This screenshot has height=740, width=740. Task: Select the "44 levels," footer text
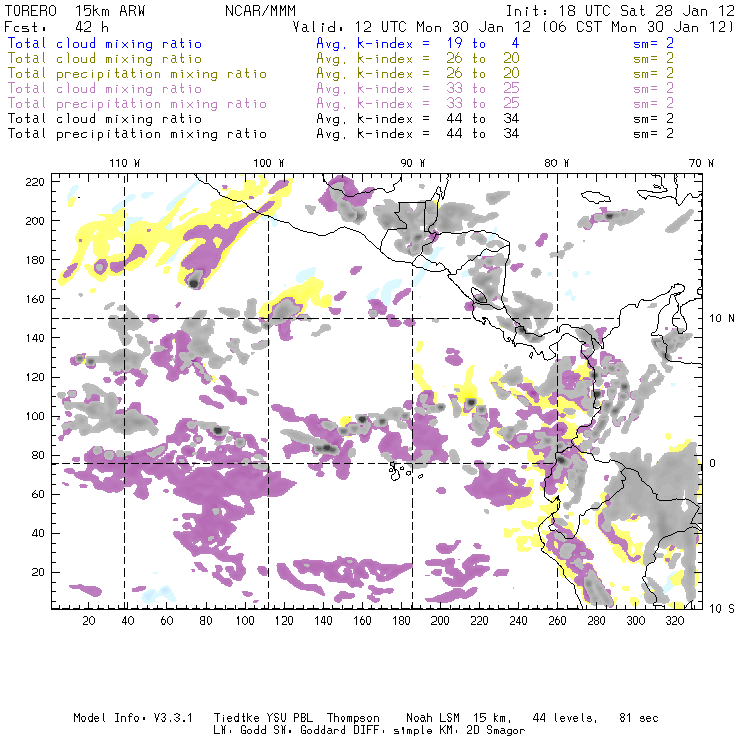click(x=565, y=718)
